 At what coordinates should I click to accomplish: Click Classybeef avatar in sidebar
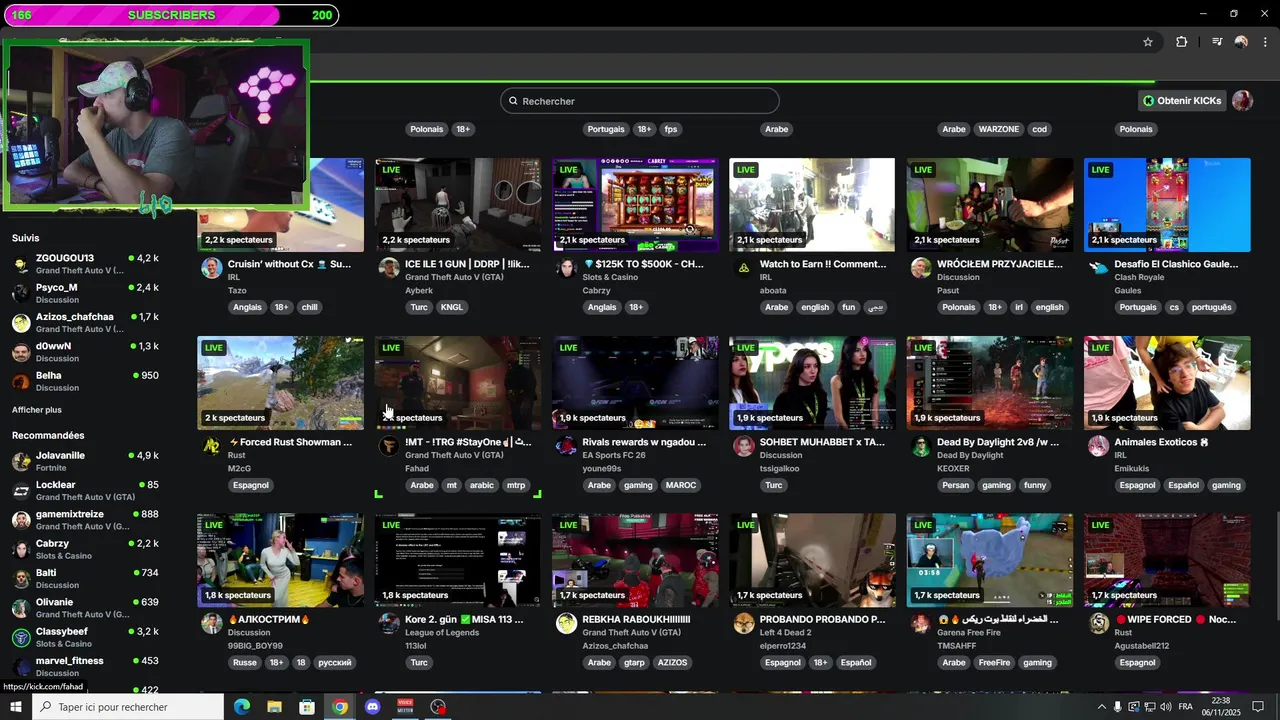coord(21,637)
